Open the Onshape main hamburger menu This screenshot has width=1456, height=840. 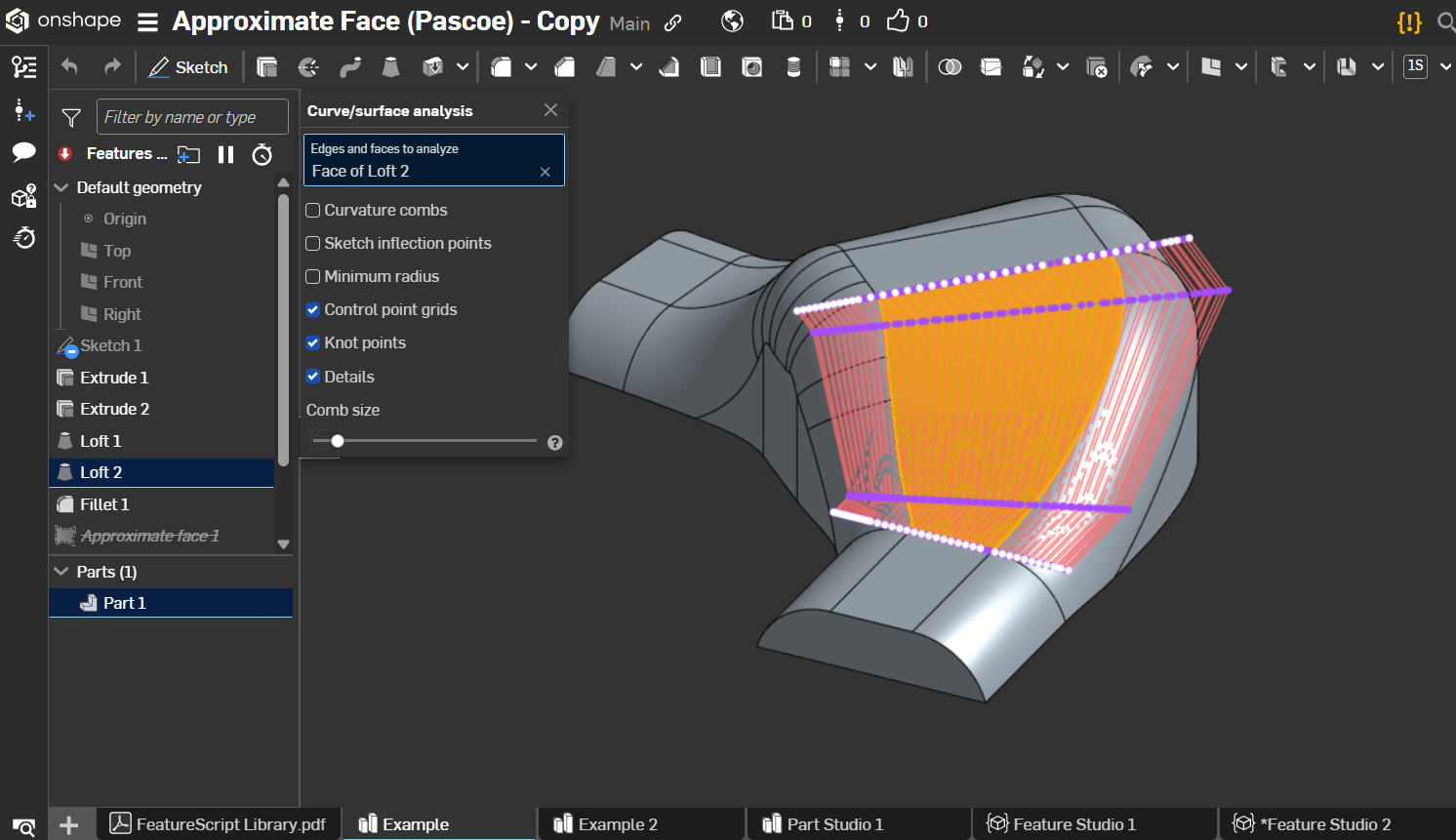[x=147, y=21]
